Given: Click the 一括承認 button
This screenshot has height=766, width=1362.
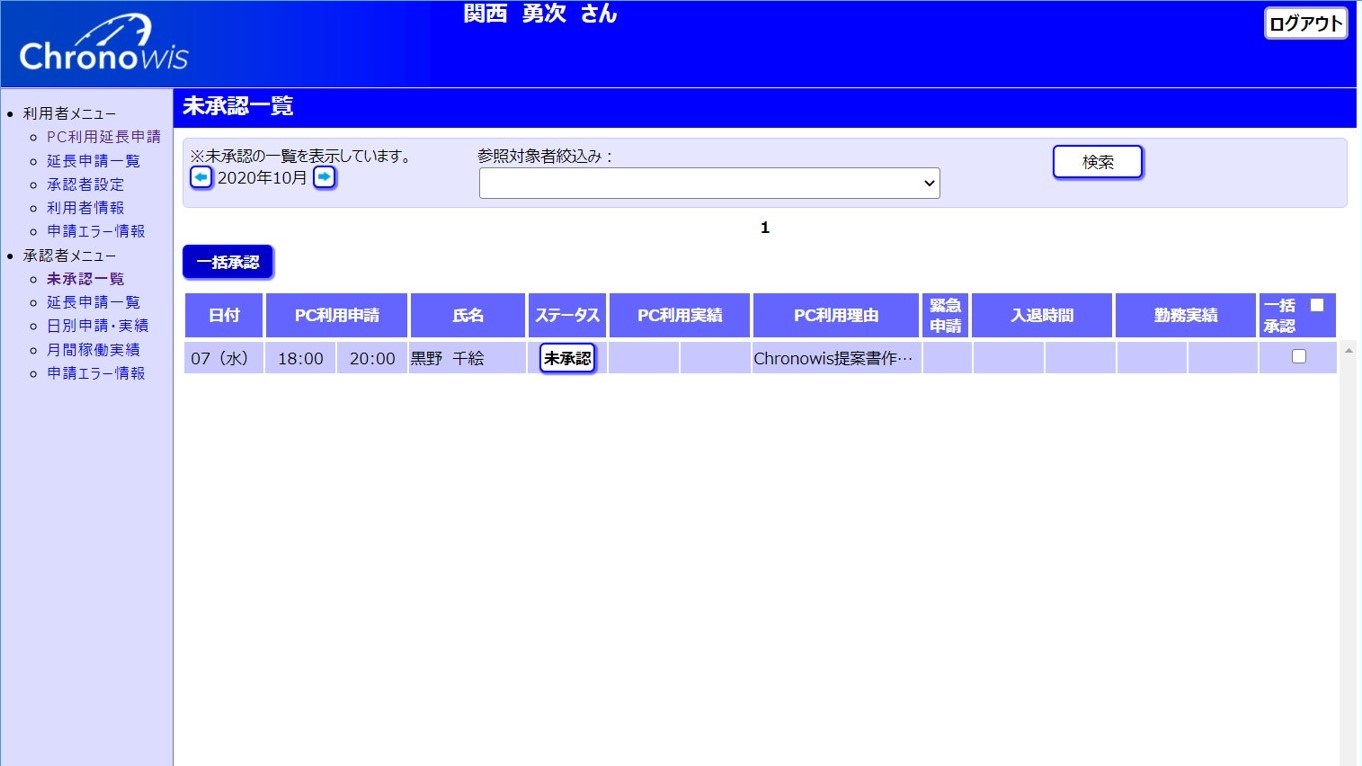Looking at the screenshot, I should click(x=228, y=262).
